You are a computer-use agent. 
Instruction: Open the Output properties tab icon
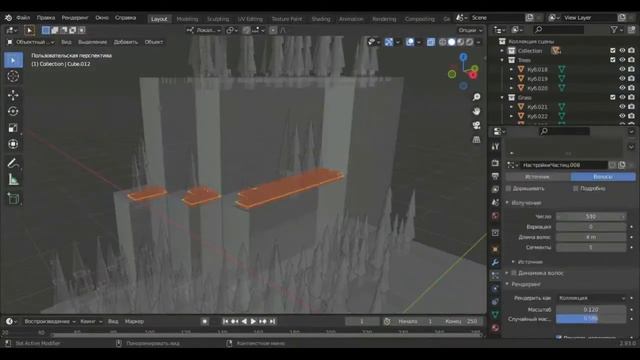click(495, 176)
